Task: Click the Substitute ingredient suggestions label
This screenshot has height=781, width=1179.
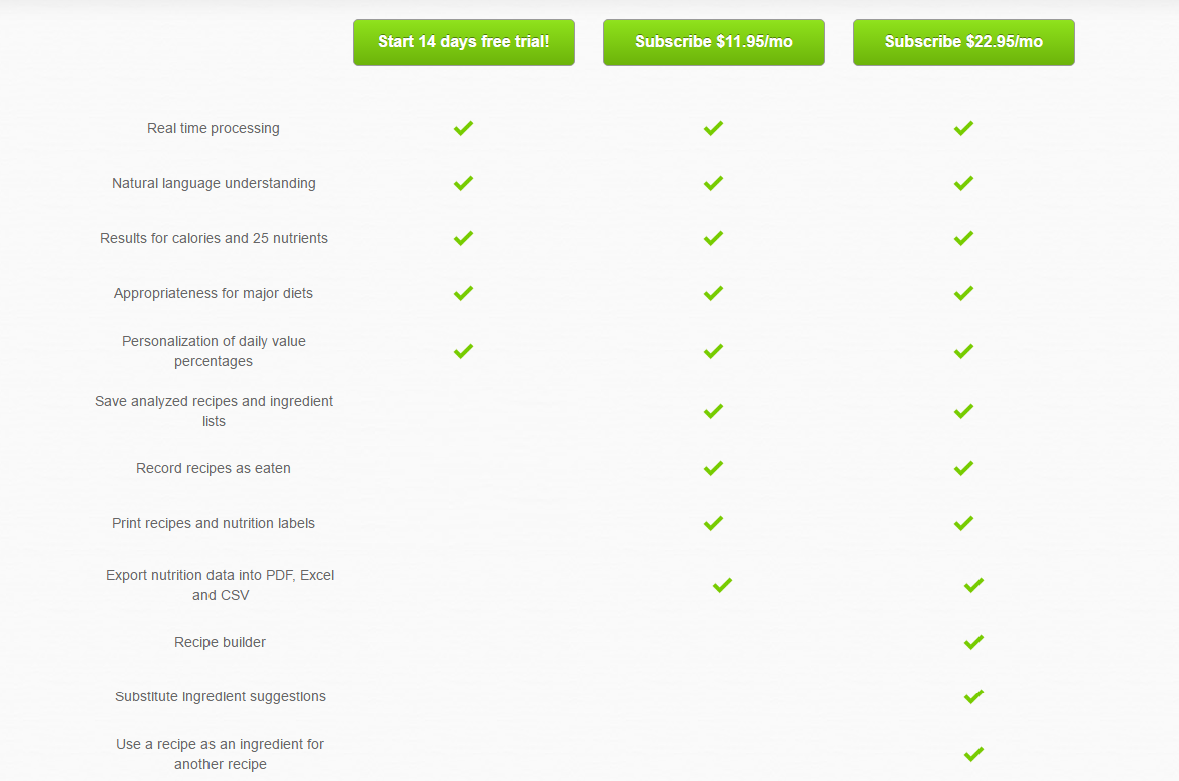Action: point(220,697)
